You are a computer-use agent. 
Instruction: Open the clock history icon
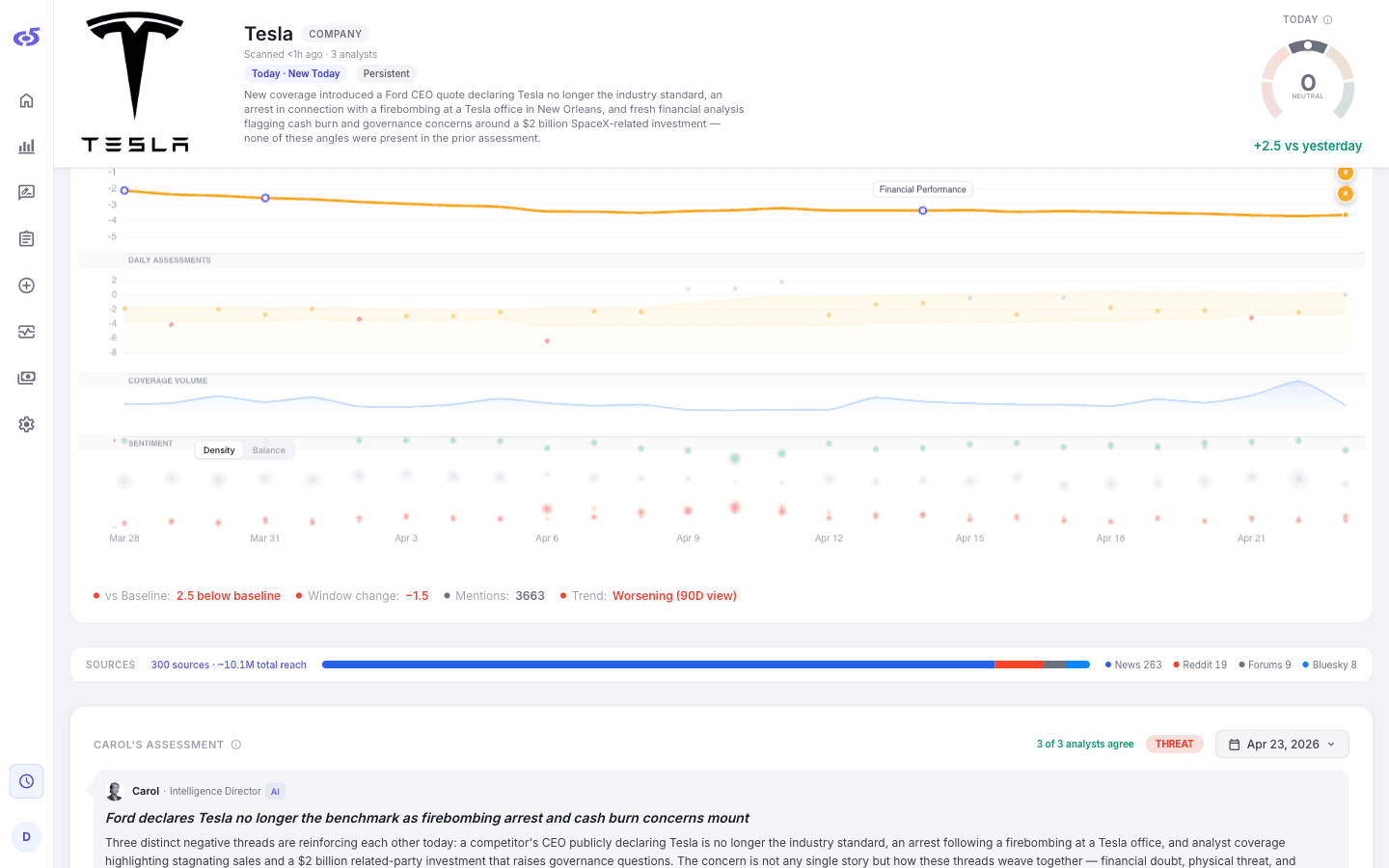[x=26, y=781]
